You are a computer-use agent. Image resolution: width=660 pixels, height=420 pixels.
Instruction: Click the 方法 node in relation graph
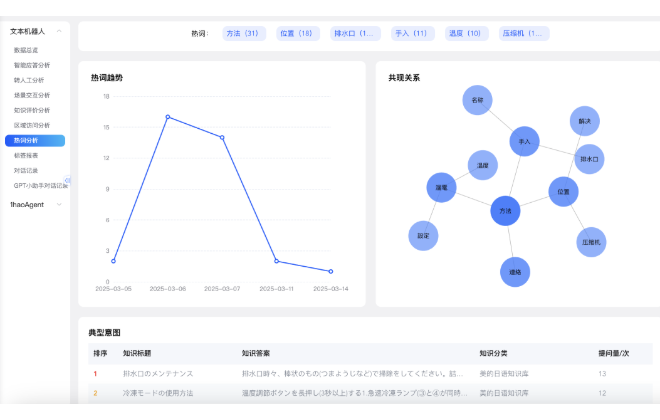click(506, 211)
